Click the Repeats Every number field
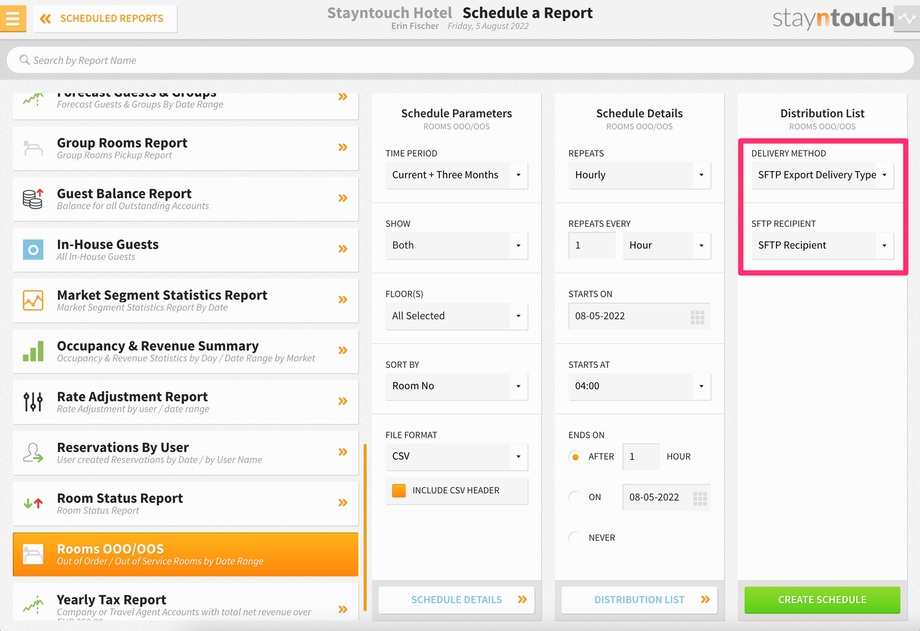 click(x=592, y=245)
